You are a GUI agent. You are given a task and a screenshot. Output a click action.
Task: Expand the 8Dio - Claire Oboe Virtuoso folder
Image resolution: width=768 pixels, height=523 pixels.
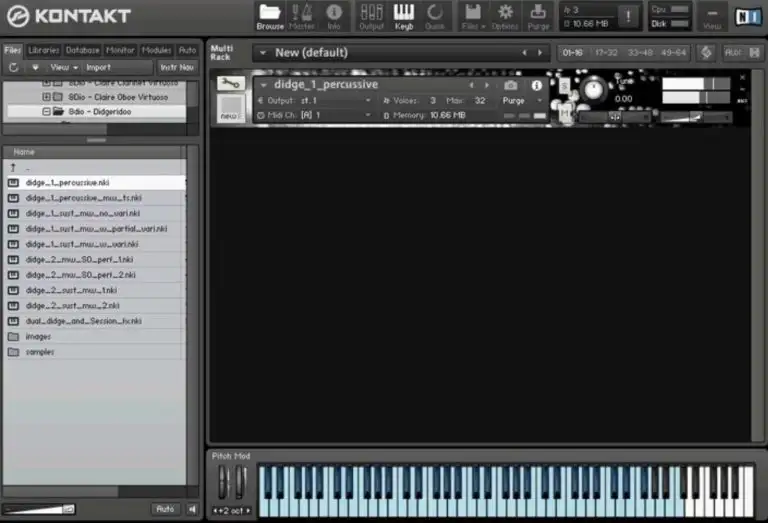pos(46,97)
